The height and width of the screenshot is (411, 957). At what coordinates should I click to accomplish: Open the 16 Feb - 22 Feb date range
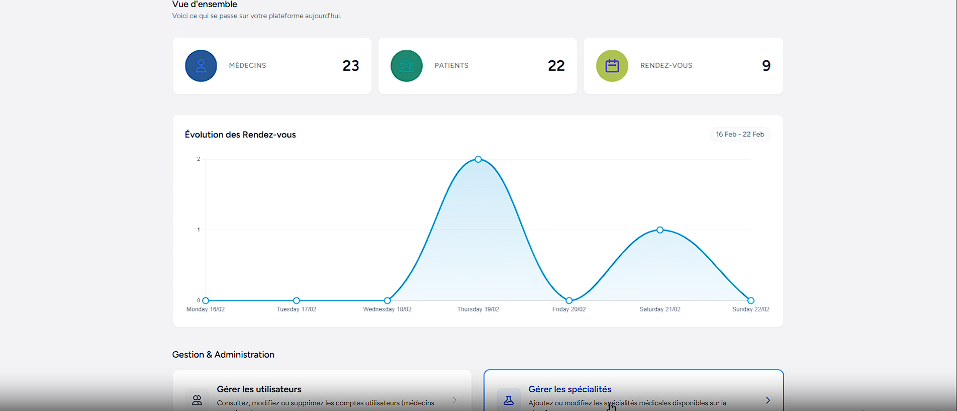coord(738,134)
